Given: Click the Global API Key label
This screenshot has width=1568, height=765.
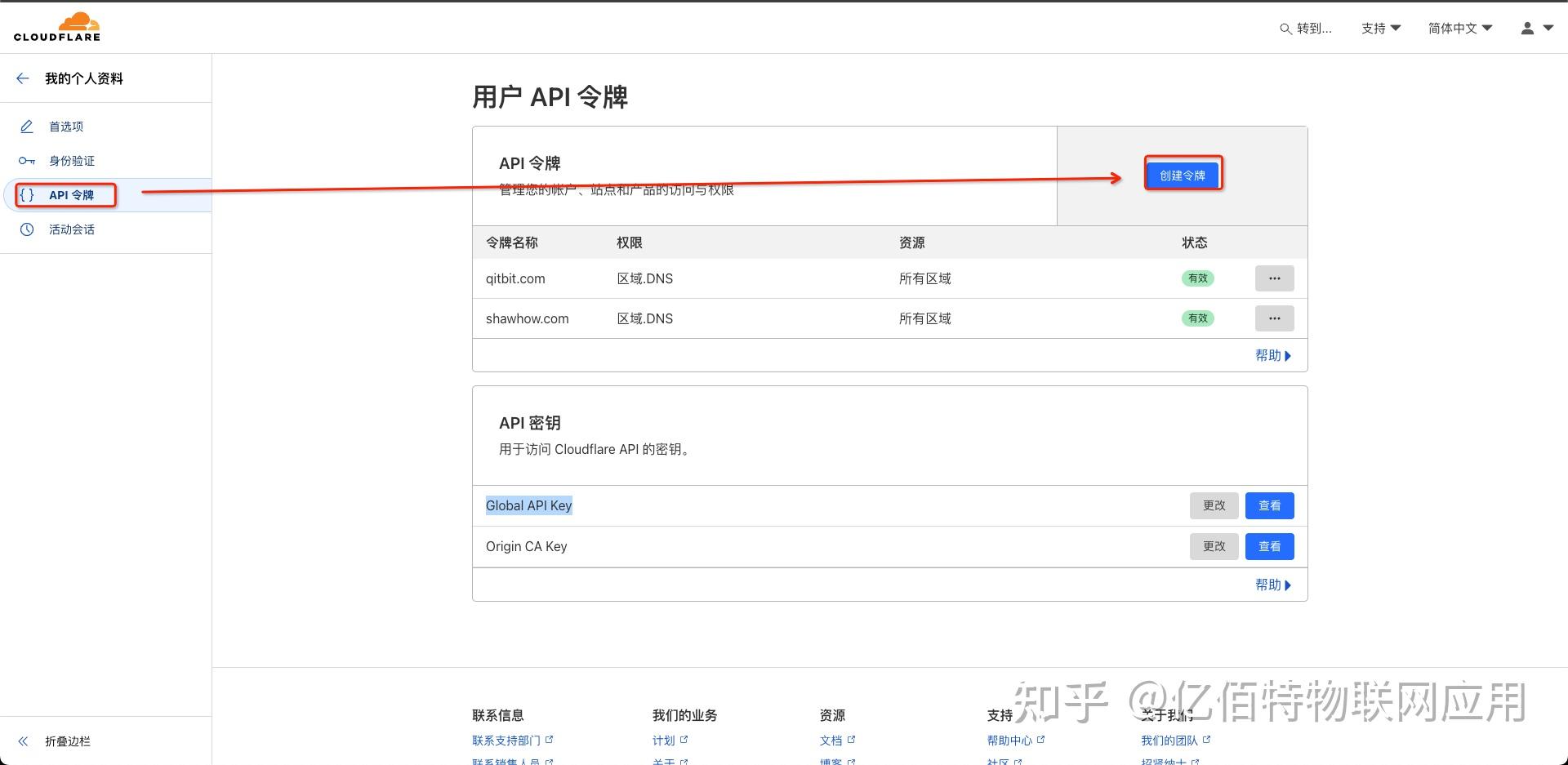Looking at the screenshot, I should pyautogui.click(x=529, y=505).
